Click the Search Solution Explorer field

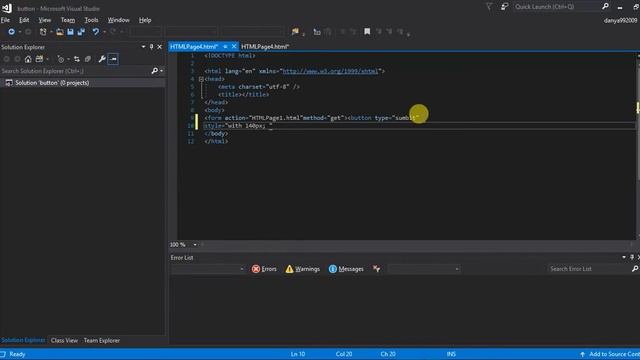point(76,71)
